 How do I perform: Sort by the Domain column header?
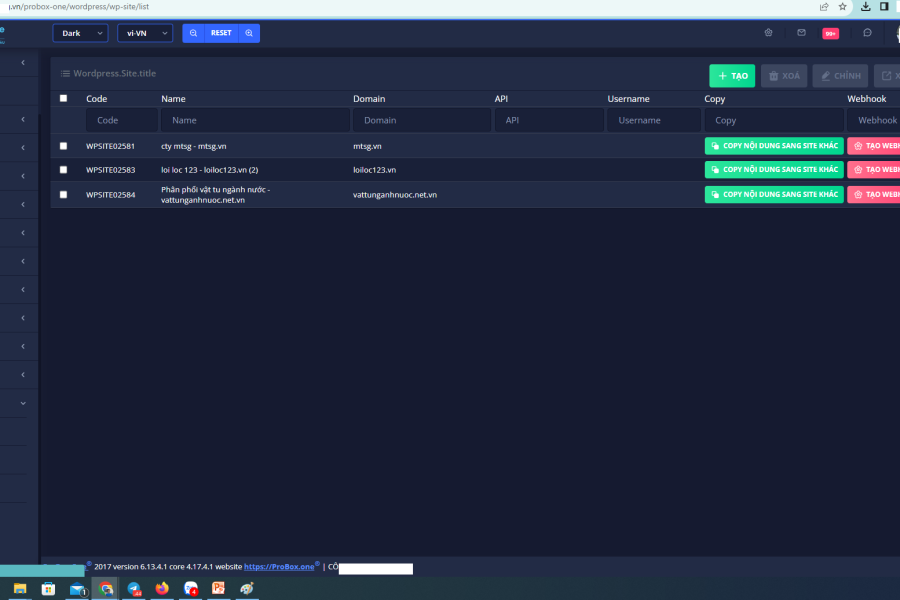(x=369, y=99)
